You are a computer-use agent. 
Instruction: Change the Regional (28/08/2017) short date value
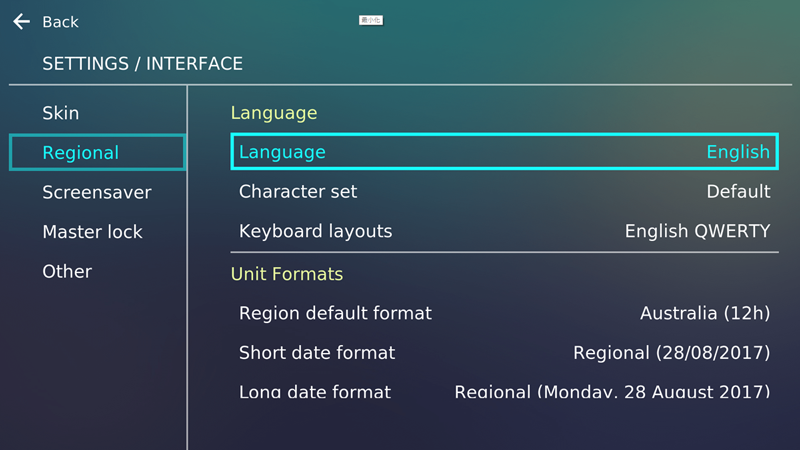(671, 353)
